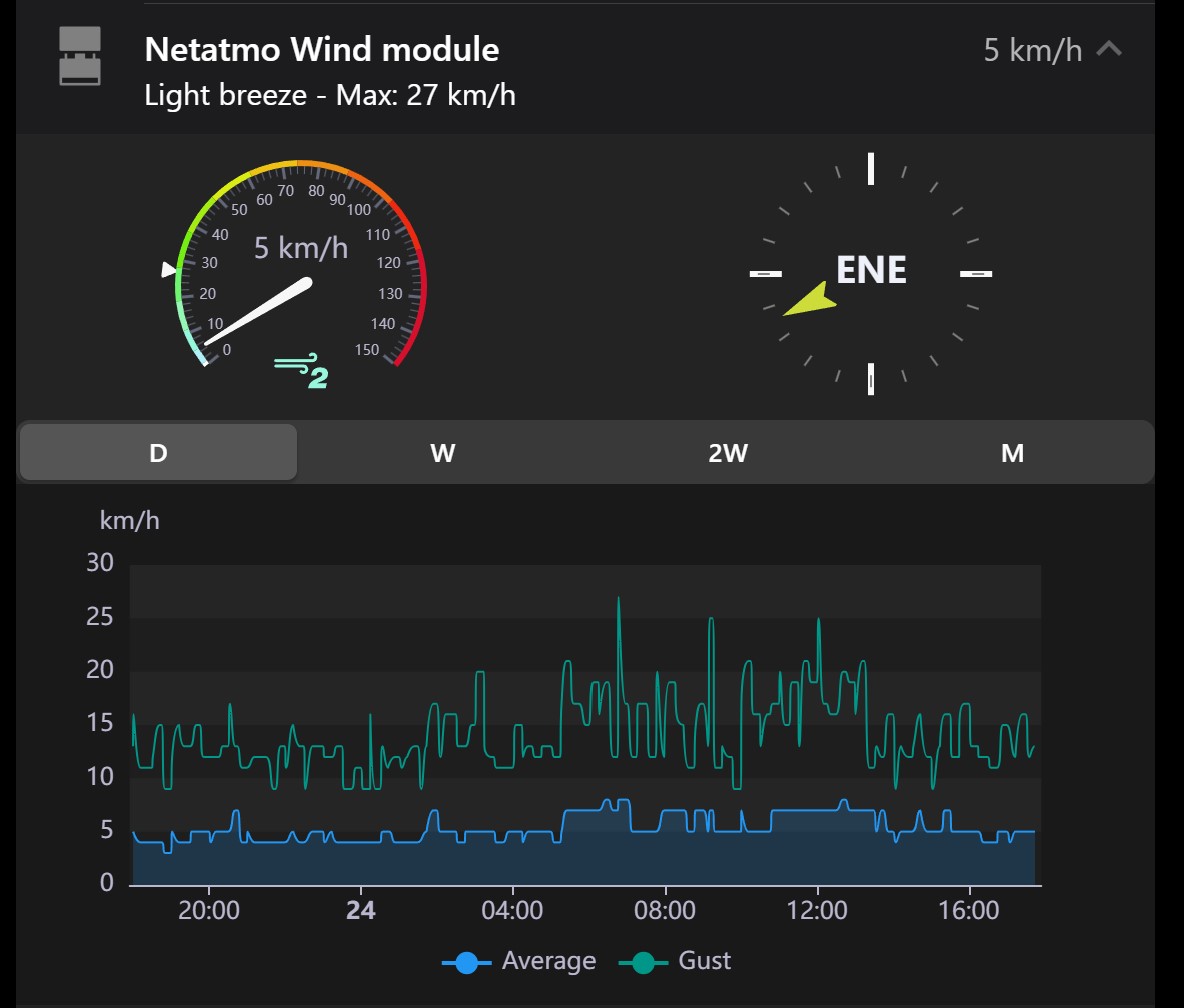Image resolution: width=1184 pixels, height=1008 pixels.
Task: Click the 5 km/h gauge reading
Action: (301, 248)
